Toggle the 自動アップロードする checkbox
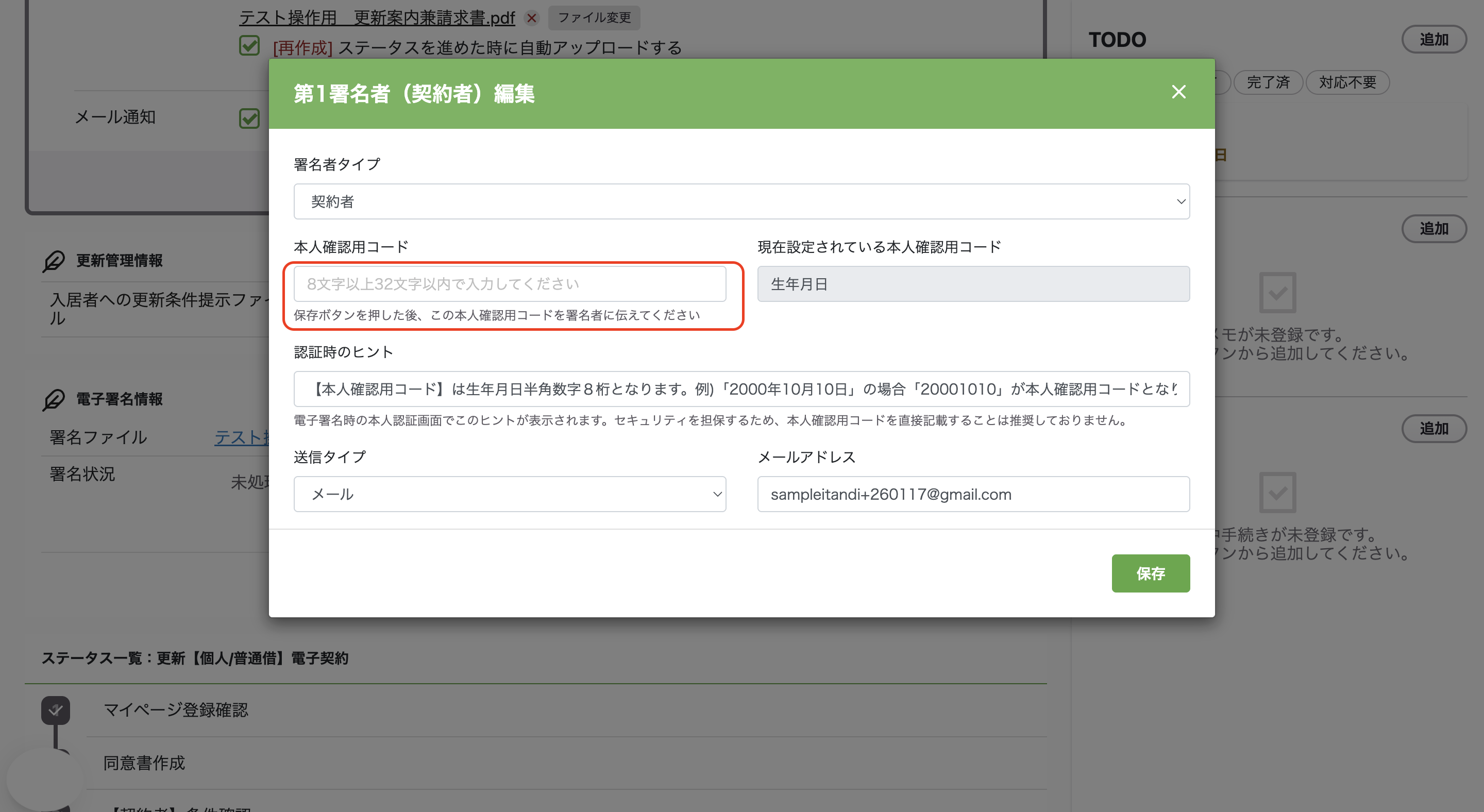 [x=249, y=45]
